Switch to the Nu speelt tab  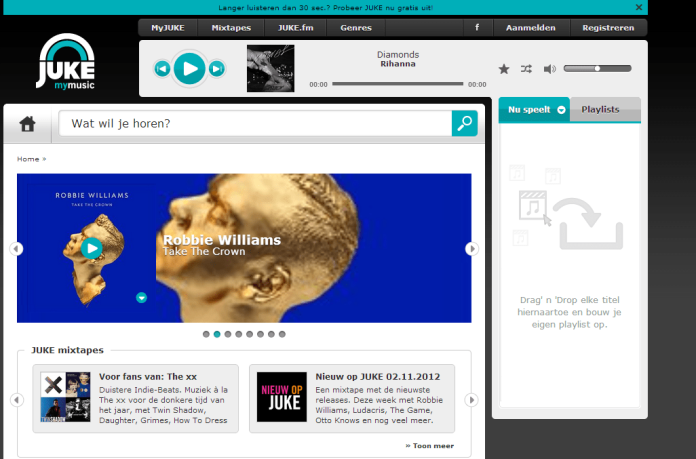pos(534,109)
